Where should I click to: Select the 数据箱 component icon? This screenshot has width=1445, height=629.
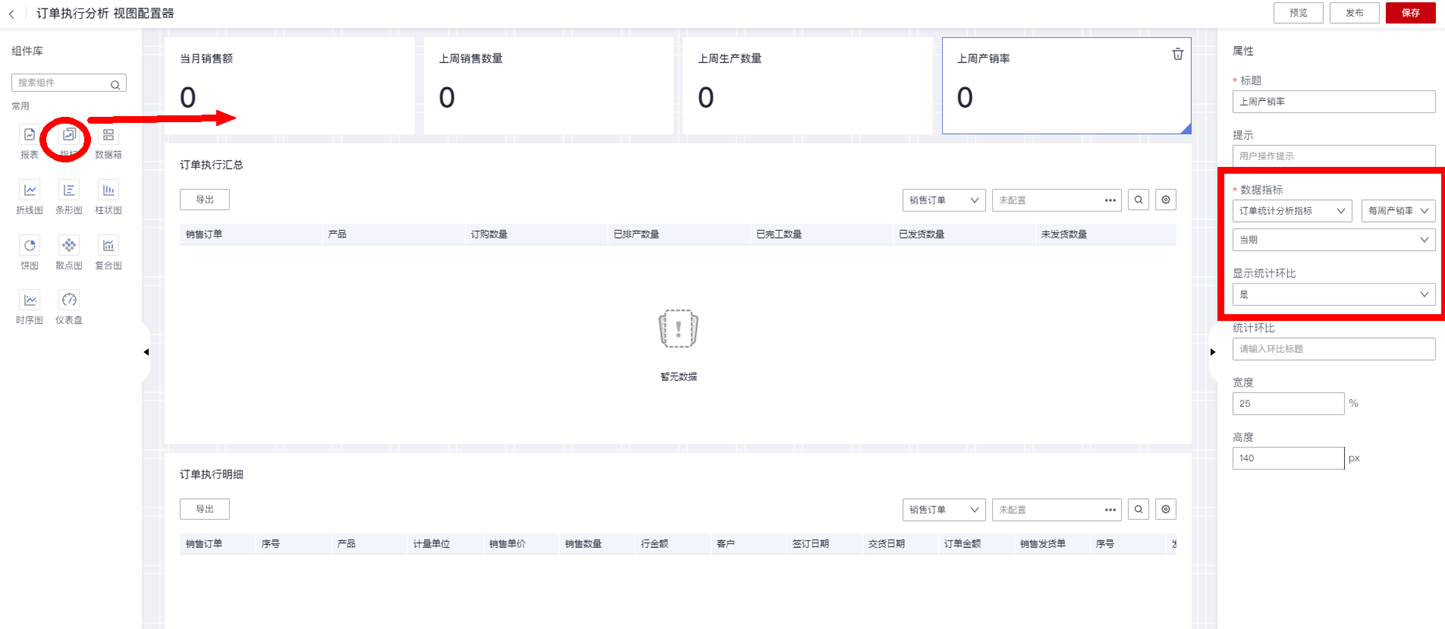(x=108, y=136)
